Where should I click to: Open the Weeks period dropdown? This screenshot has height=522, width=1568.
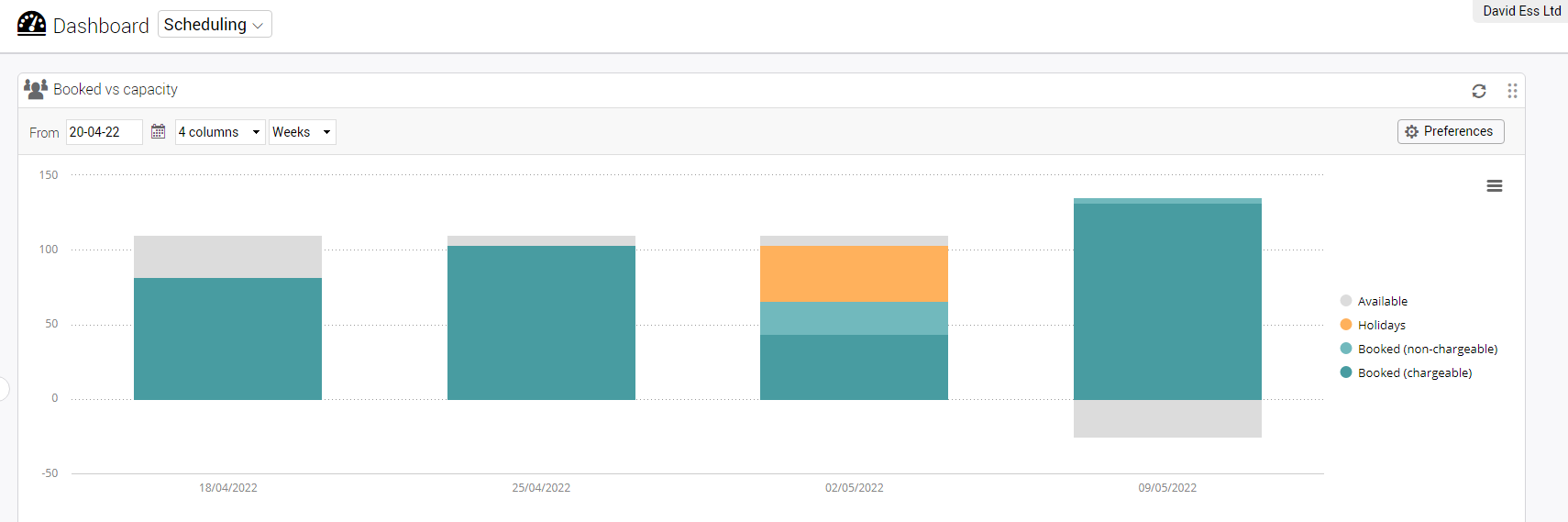coord(302,132)
